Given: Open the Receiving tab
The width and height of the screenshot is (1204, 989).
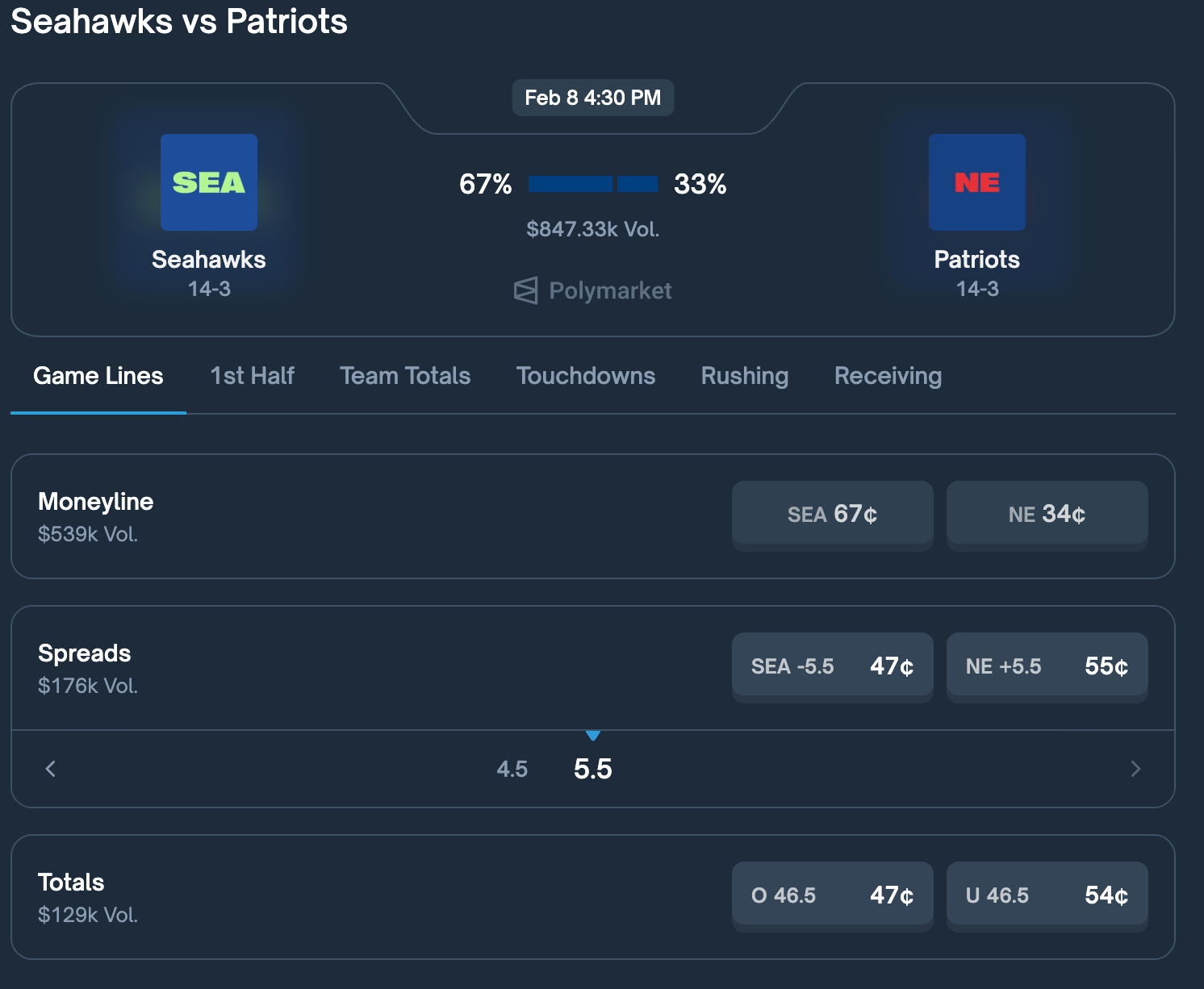Looking at the screenshot, I should (888, 376).
